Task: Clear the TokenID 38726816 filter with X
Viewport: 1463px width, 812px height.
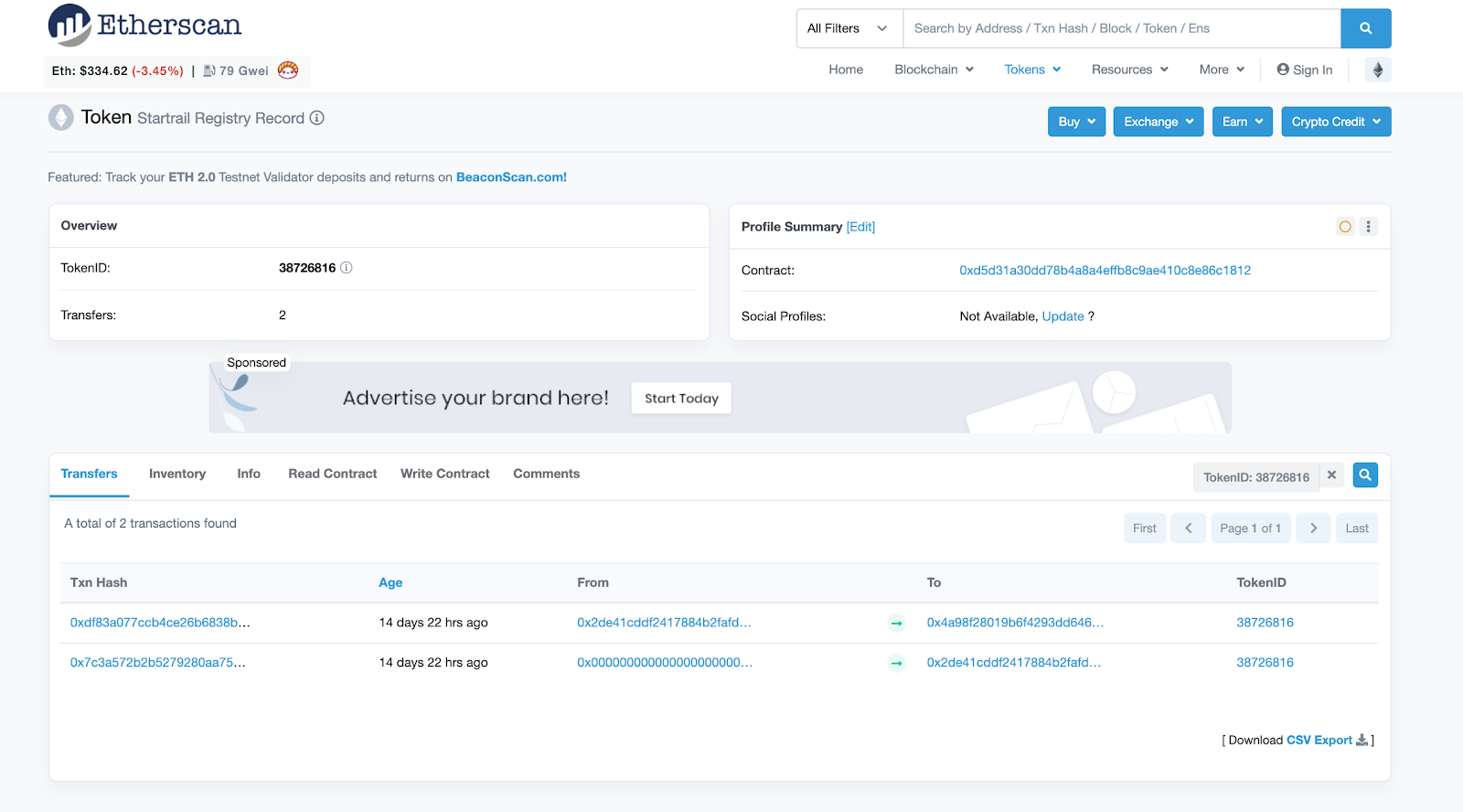Action: pyautogui.click(x=1332, y=475)
